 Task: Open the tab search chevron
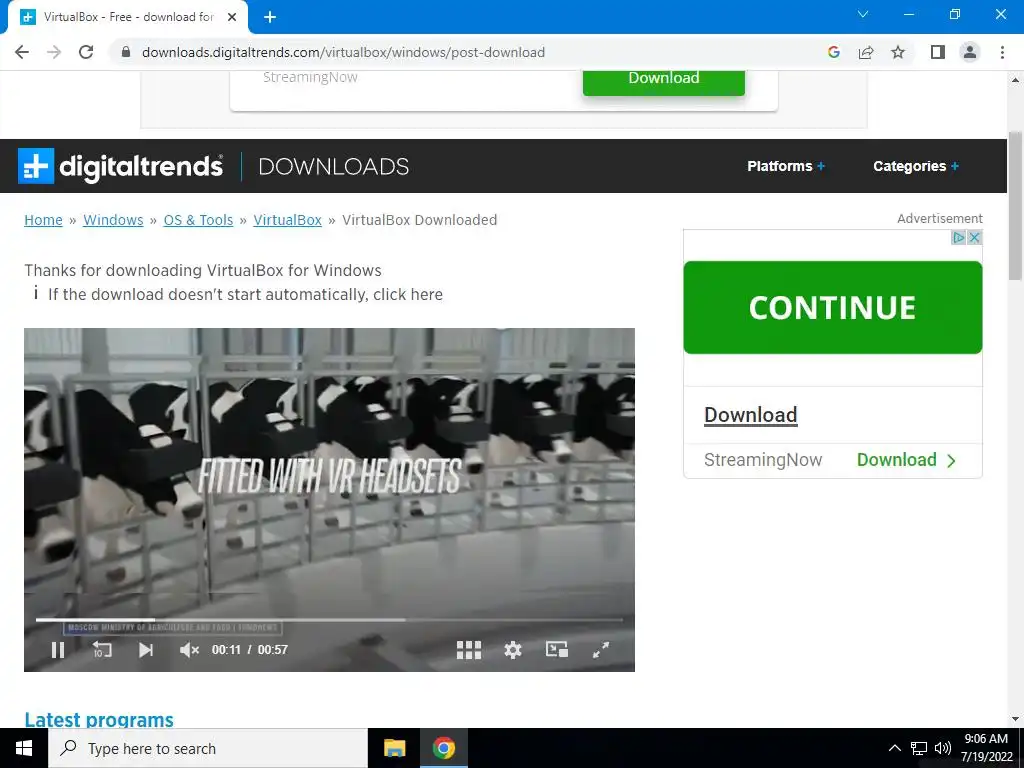click(863, 14)
